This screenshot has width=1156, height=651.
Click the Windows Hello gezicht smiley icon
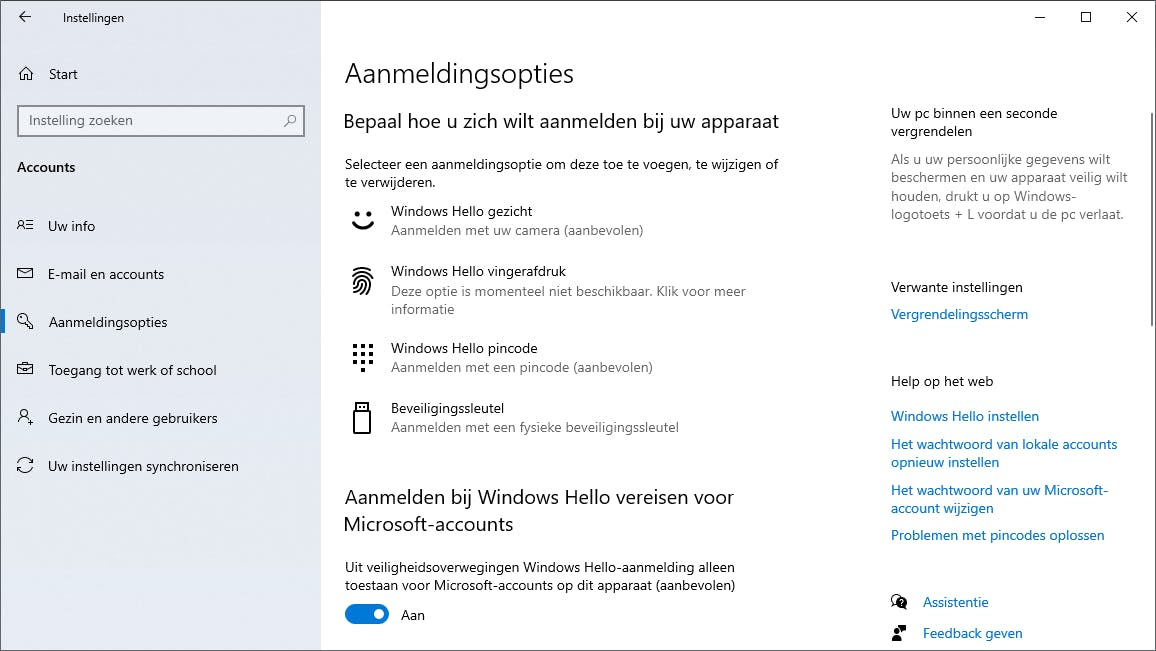(x=362, y=220)
